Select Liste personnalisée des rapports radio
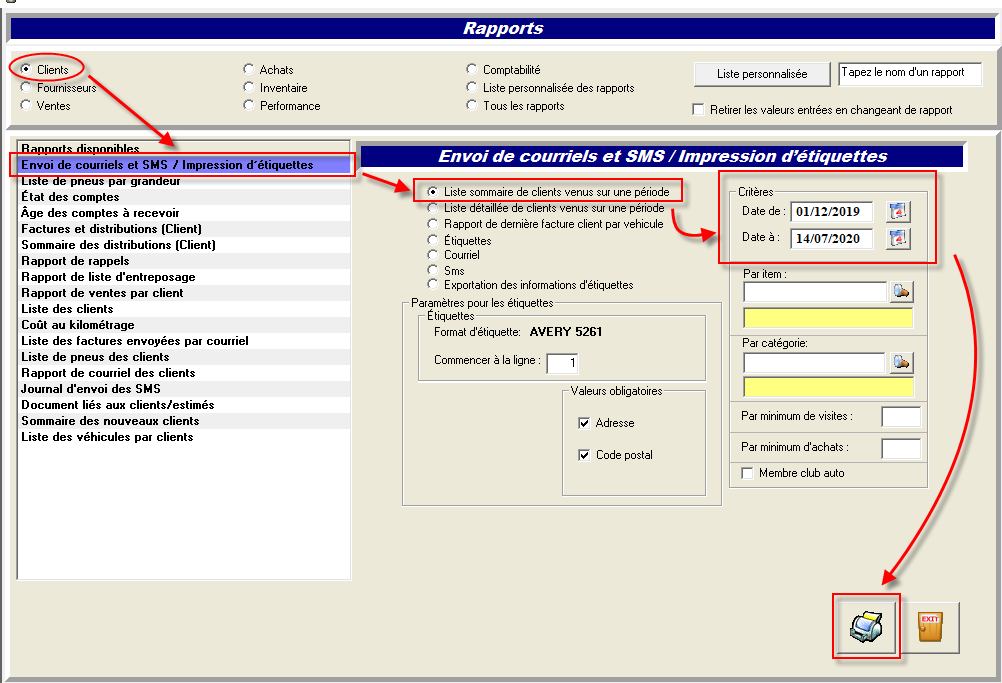The image size is (1002, 683). (472, 87)
